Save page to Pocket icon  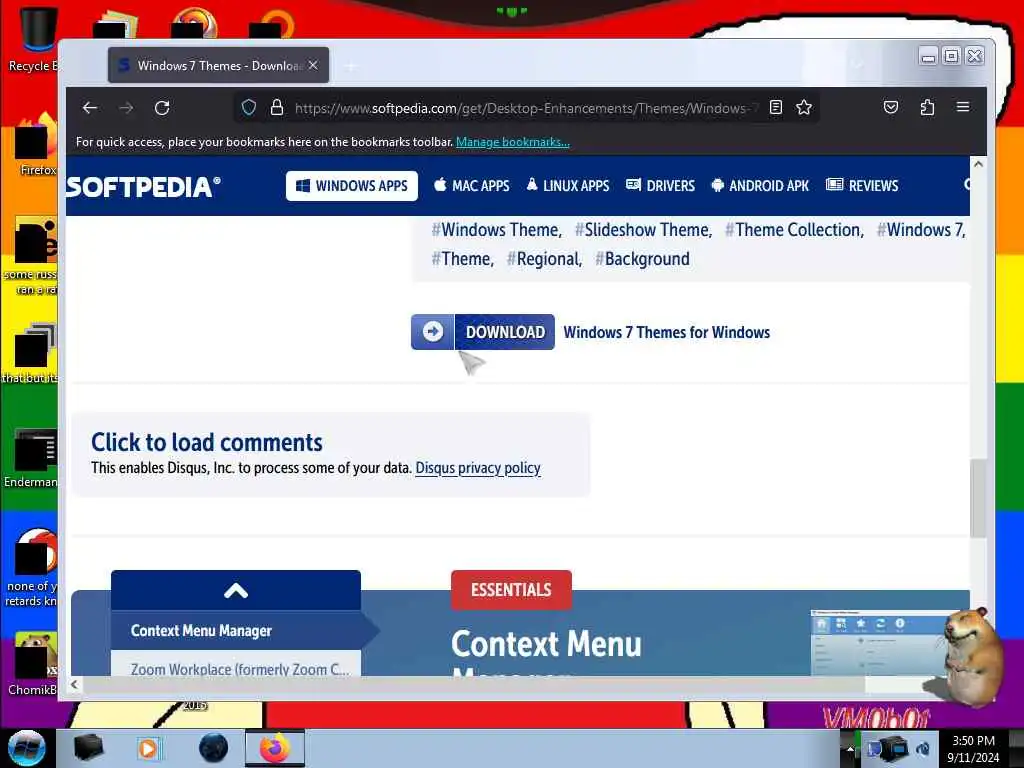point(891,108)
